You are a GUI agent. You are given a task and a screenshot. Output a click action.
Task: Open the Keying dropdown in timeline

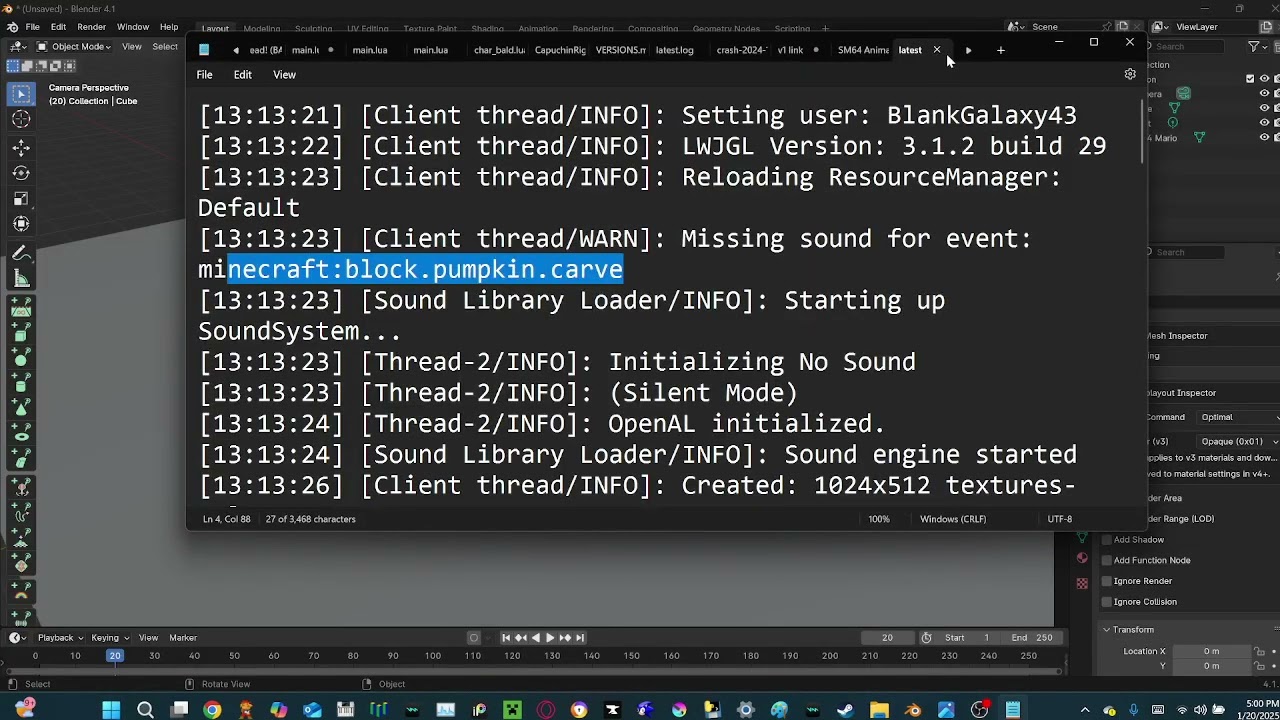pos(109,638)
